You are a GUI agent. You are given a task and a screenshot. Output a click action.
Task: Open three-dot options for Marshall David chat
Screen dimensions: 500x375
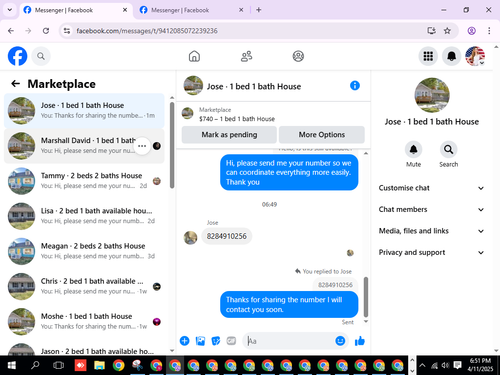click(x=142, y=146)
